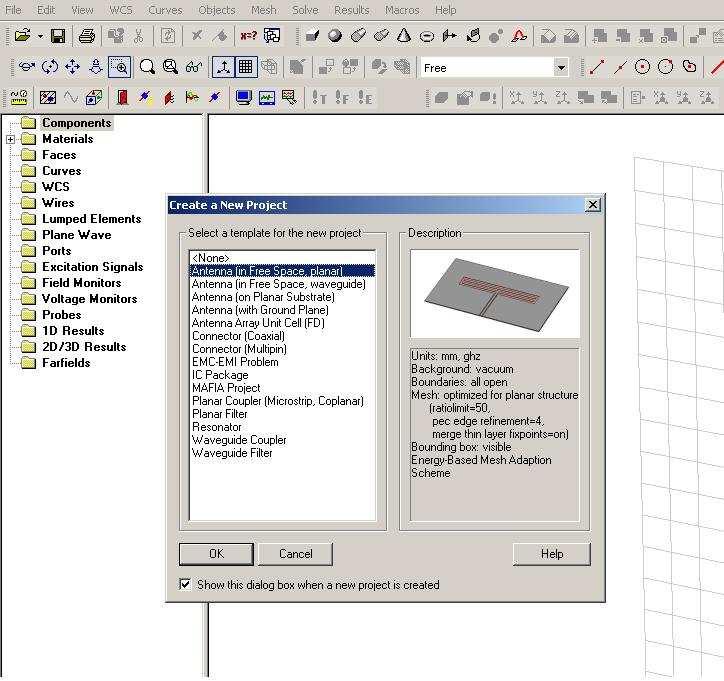Click the Print icon
724x681 pixels.
(86, 36)
